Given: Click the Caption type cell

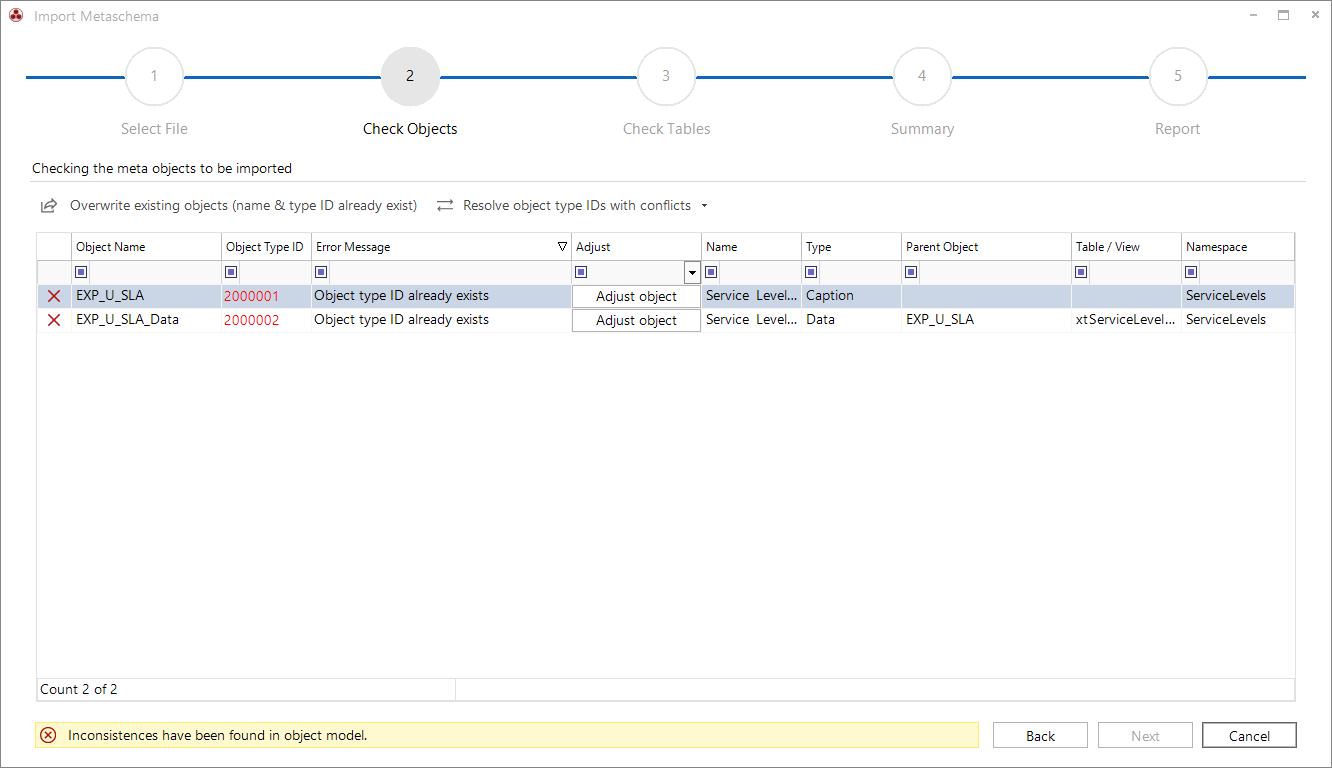Looking at the screenshot, I should point(851,296).
